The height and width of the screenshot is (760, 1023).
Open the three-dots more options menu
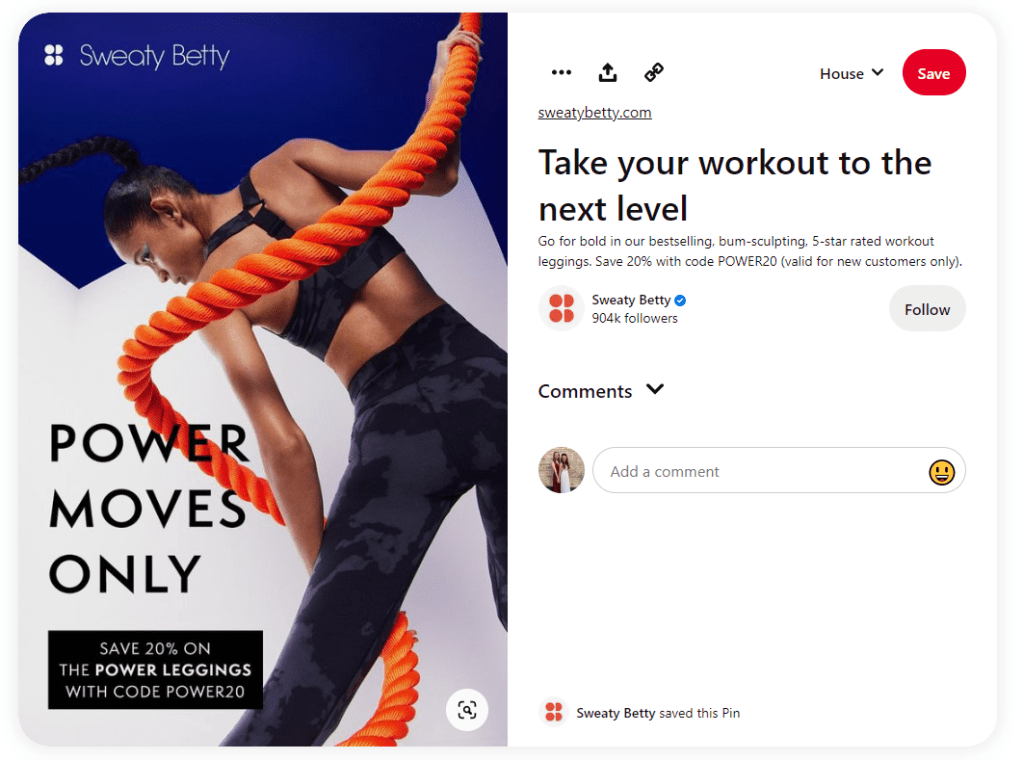coord(561,72)
